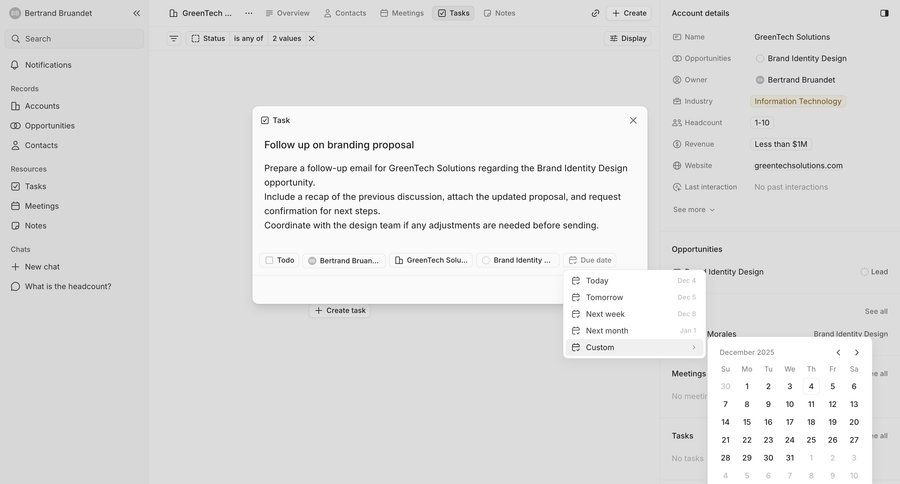Screen dimensions: 900x484
Task: Copy link using the link icon
Action: 595,13
